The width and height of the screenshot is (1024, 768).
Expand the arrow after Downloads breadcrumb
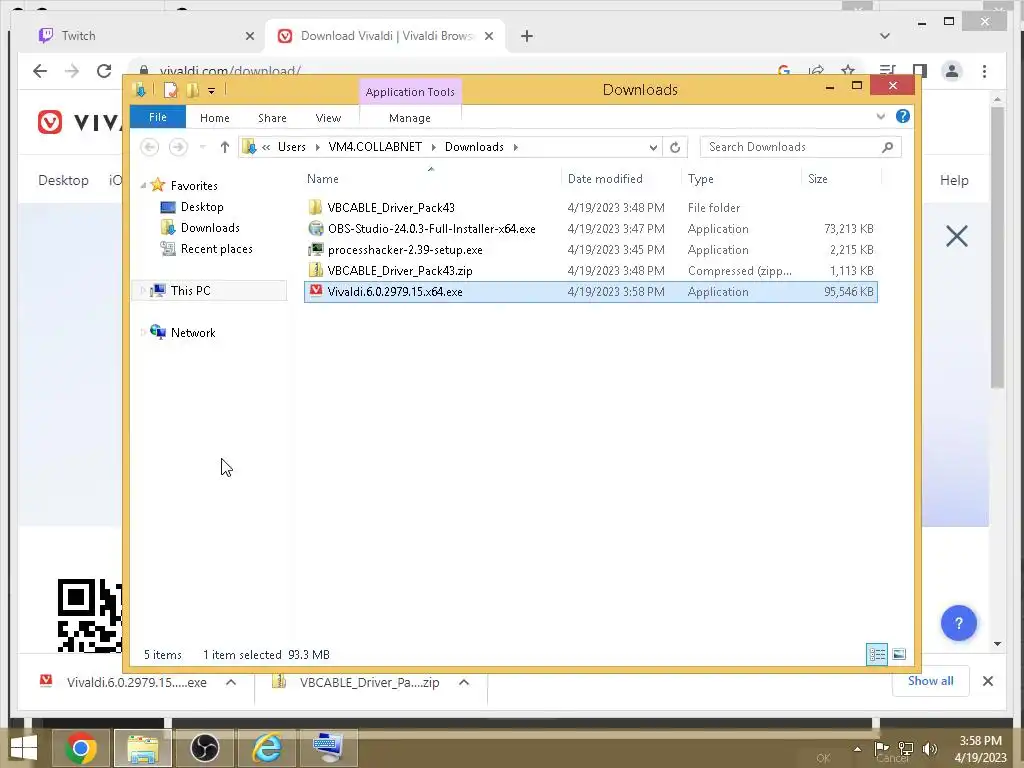click(515, 147)
